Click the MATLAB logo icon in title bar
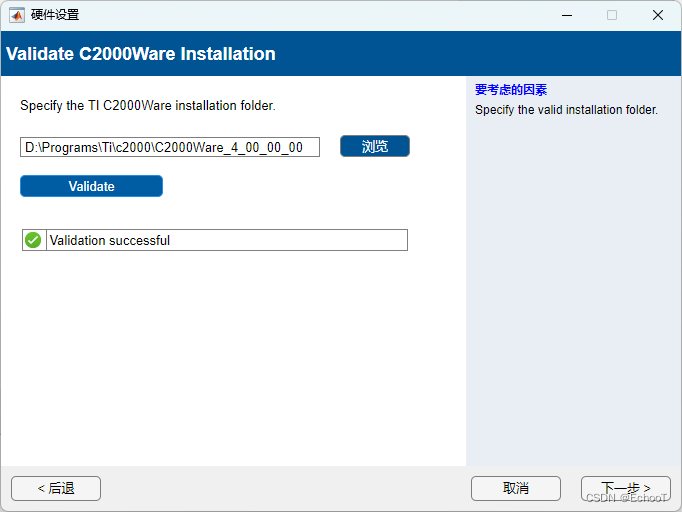This screenshot has width=682, height=512. [17, 15]
